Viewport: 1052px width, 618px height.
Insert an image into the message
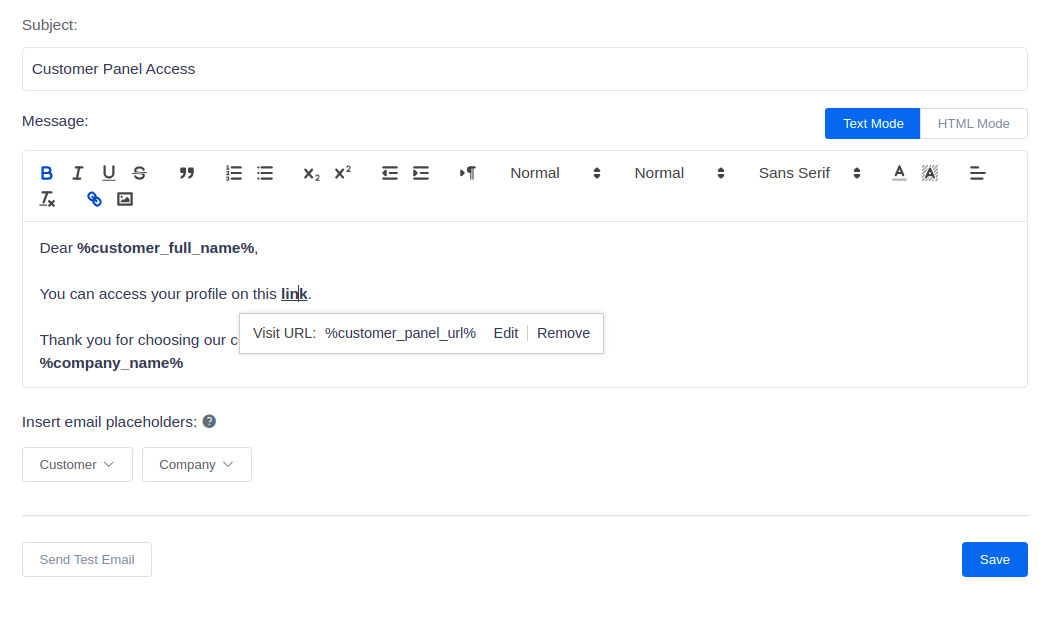[125, 199]
